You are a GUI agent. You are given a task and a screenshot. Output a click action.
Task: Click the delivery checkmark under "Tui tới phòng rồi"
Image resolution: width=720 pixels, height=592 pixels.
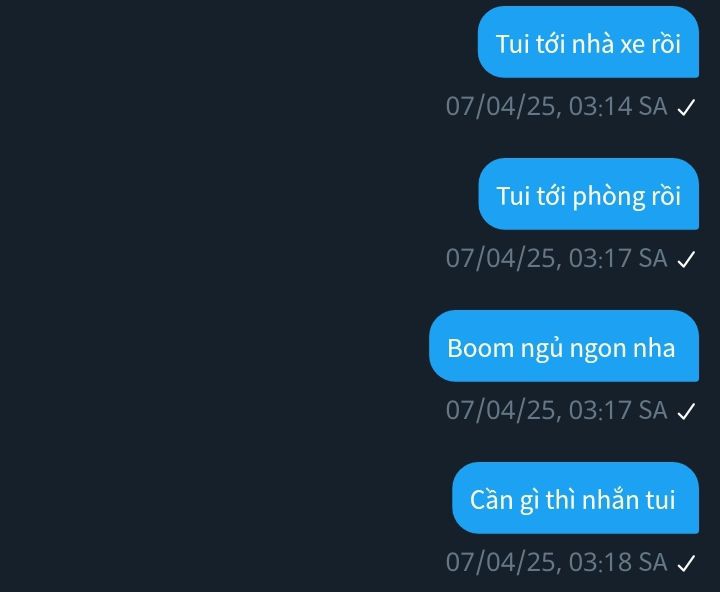tap(686, 259)
